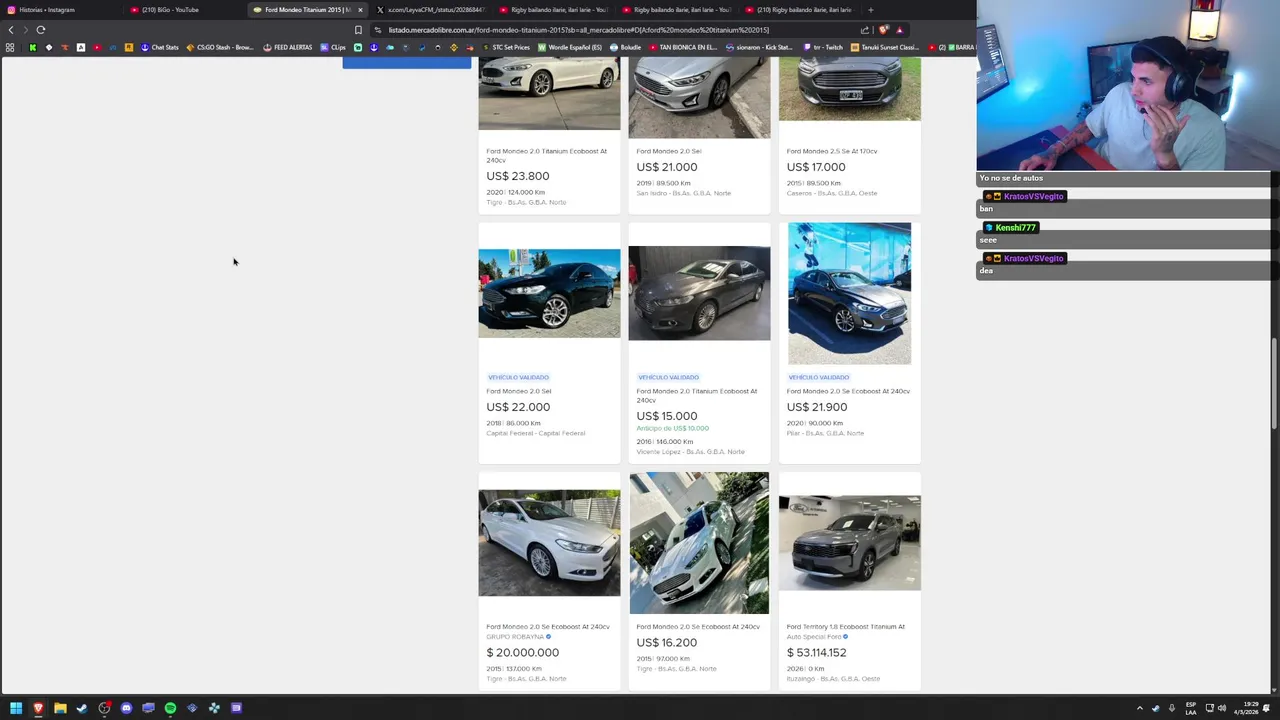Open the Boludle bookmark
1280x720 pixels.
625,47
